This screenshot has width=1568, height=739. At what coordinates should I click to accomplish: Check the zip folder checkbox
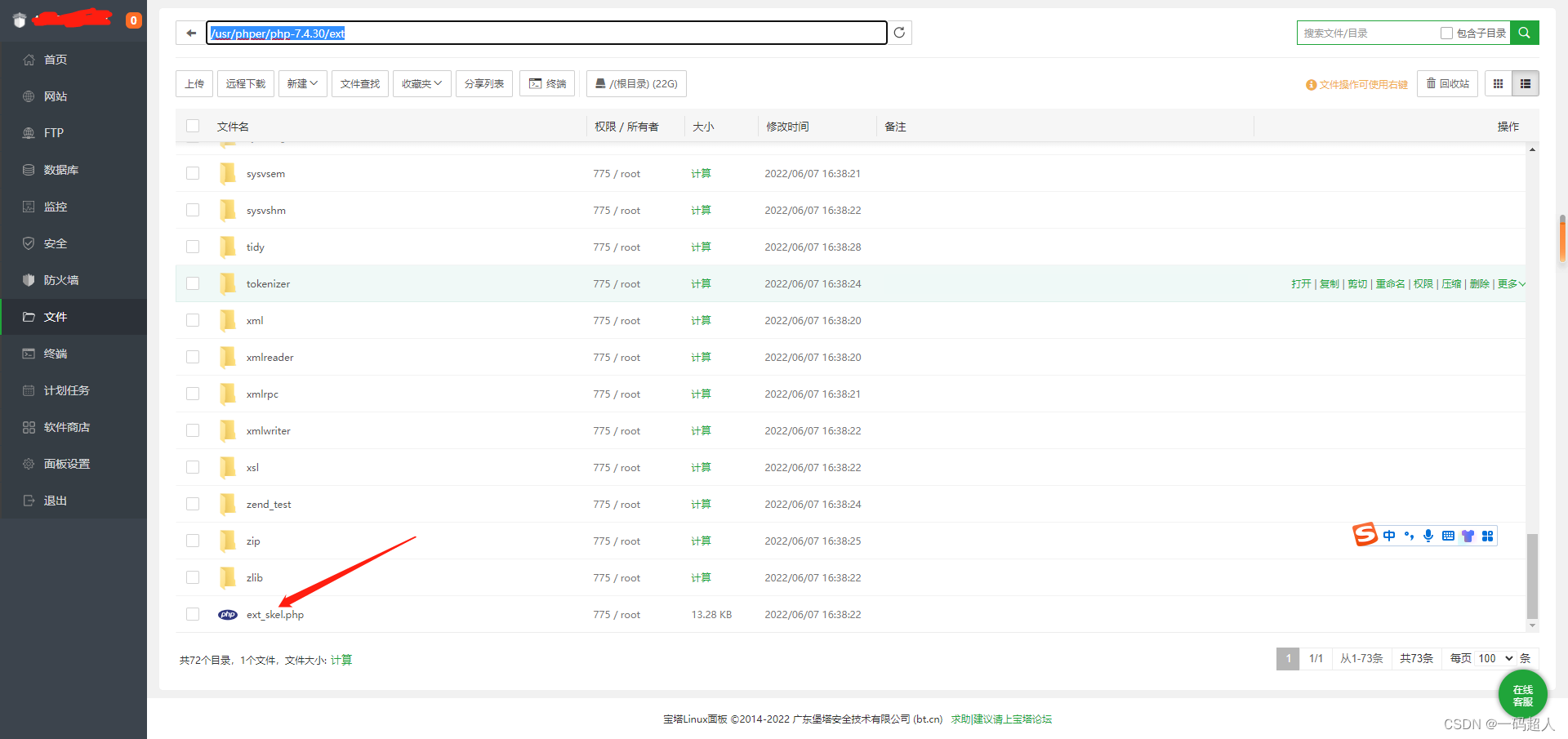[193, 541]
